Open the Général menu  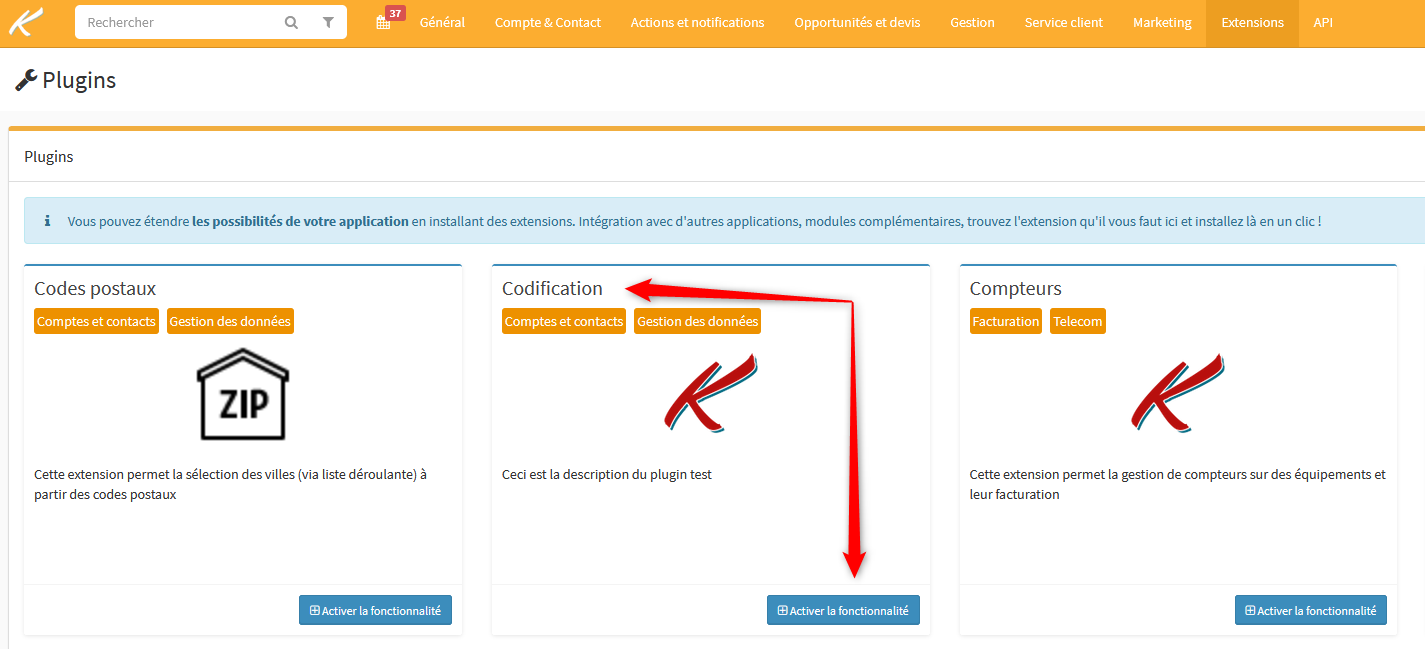pos(442,23)
